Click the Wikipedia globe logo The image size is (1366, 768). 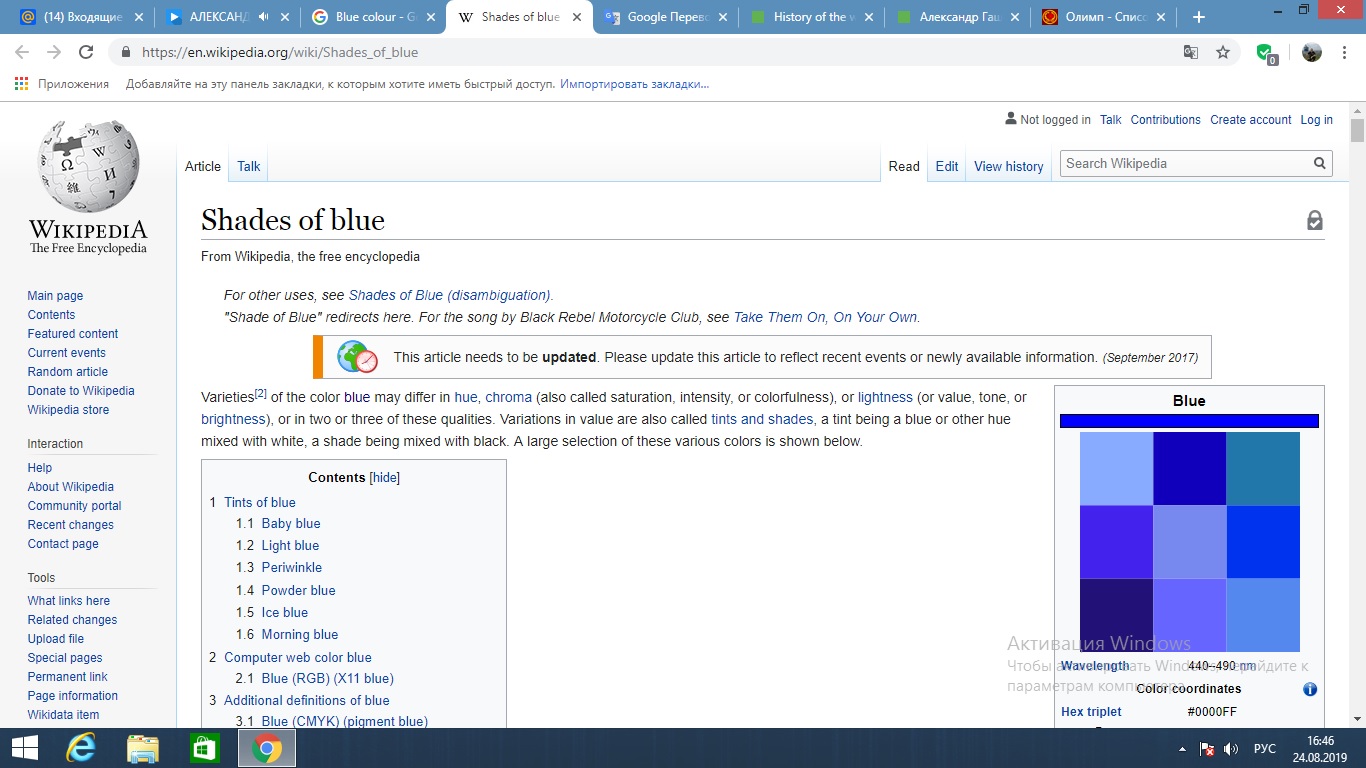point(88,166)
